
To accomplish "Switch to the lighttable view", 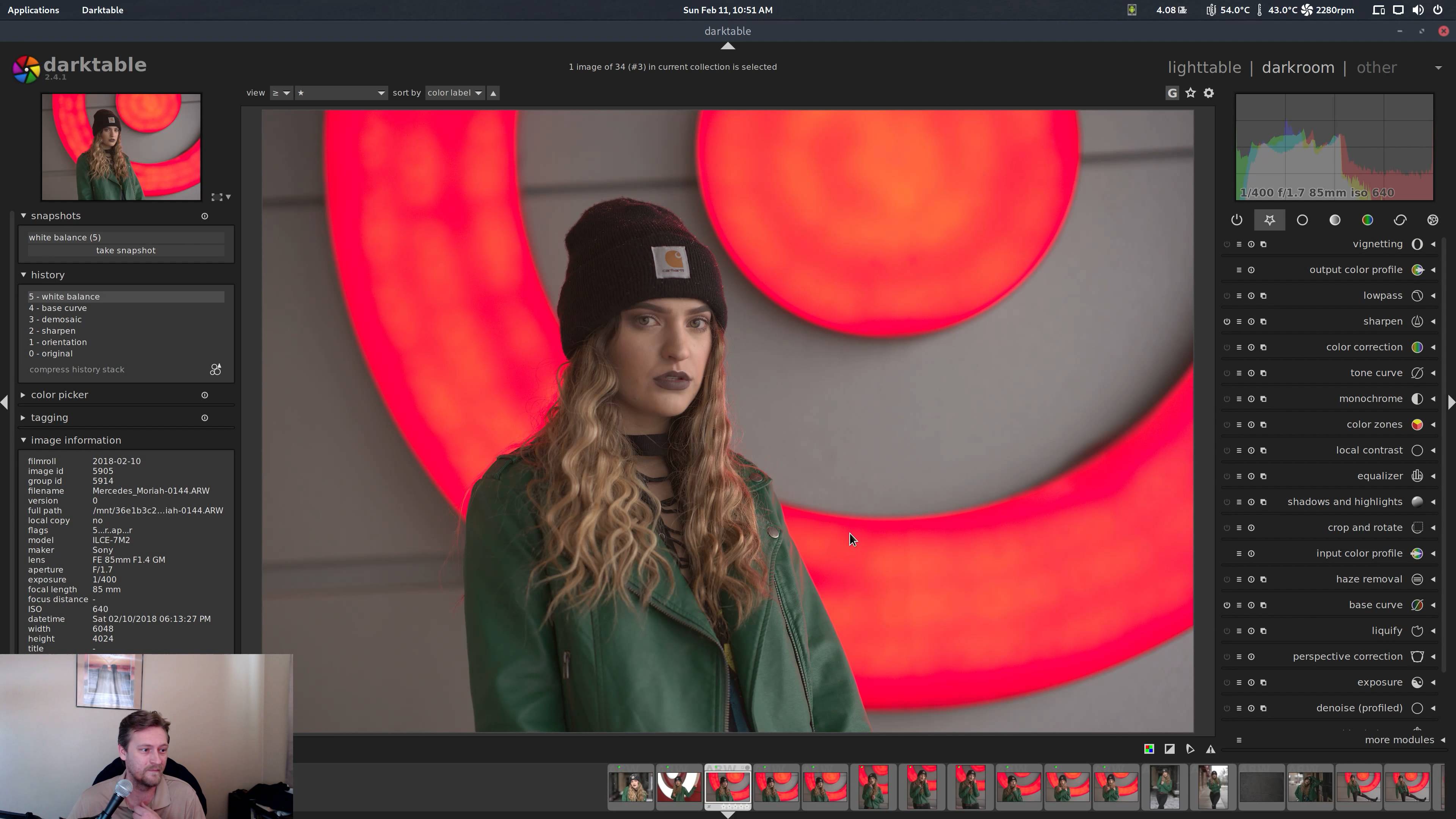I will click(1204, 68).
